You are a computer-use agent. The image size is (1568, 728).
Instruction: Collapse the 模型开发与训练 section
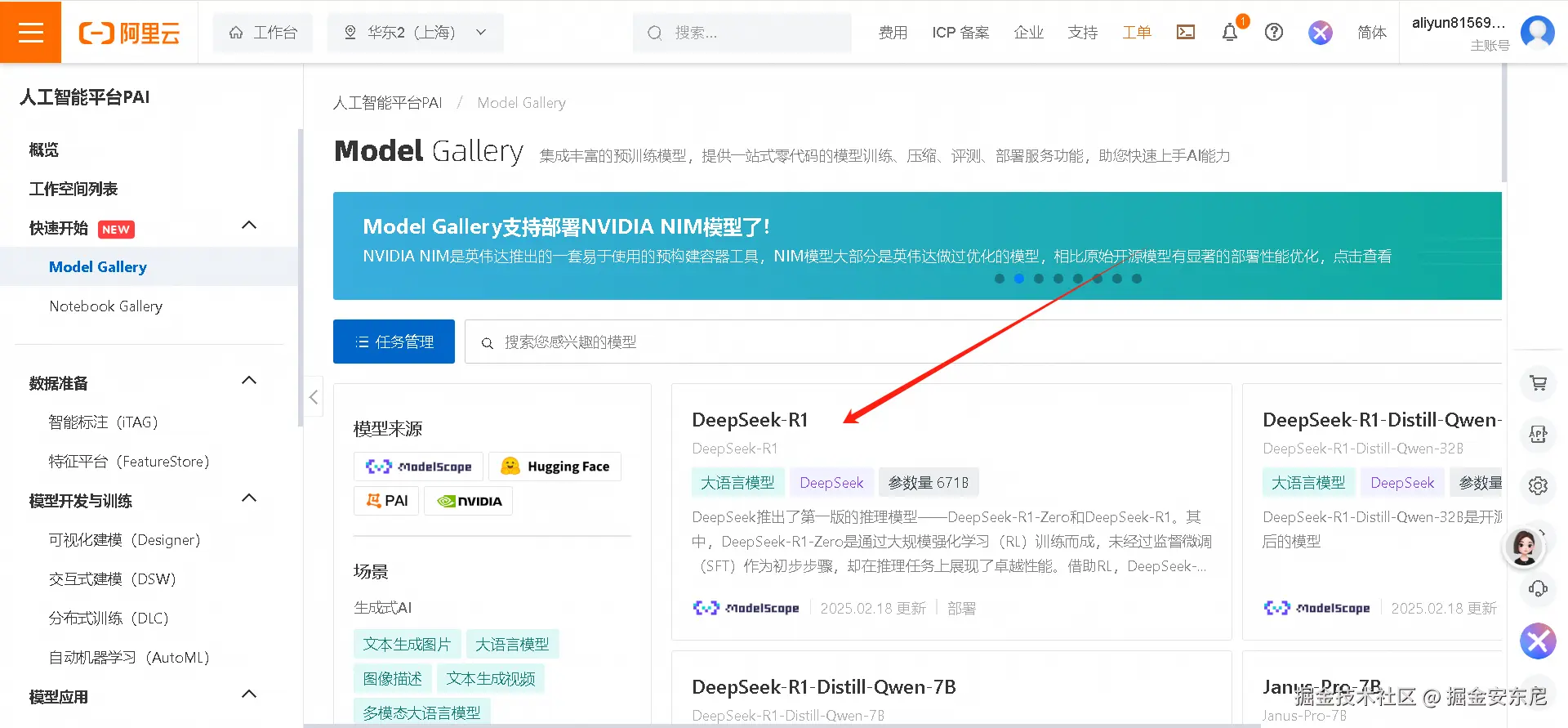coord(250,498)
